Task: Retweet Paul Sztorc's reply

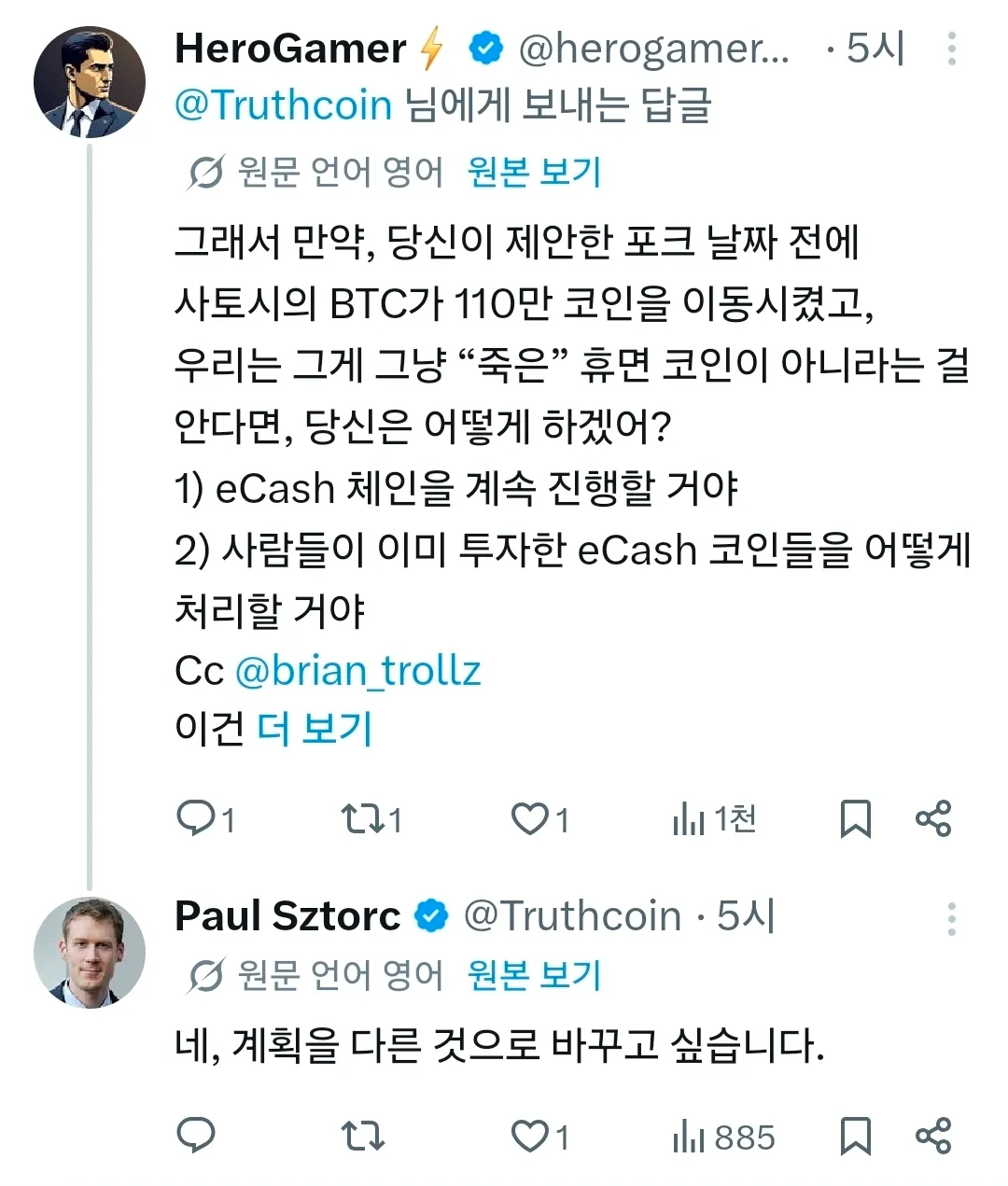Action: pyautogui.click(x=361, y=1136)
